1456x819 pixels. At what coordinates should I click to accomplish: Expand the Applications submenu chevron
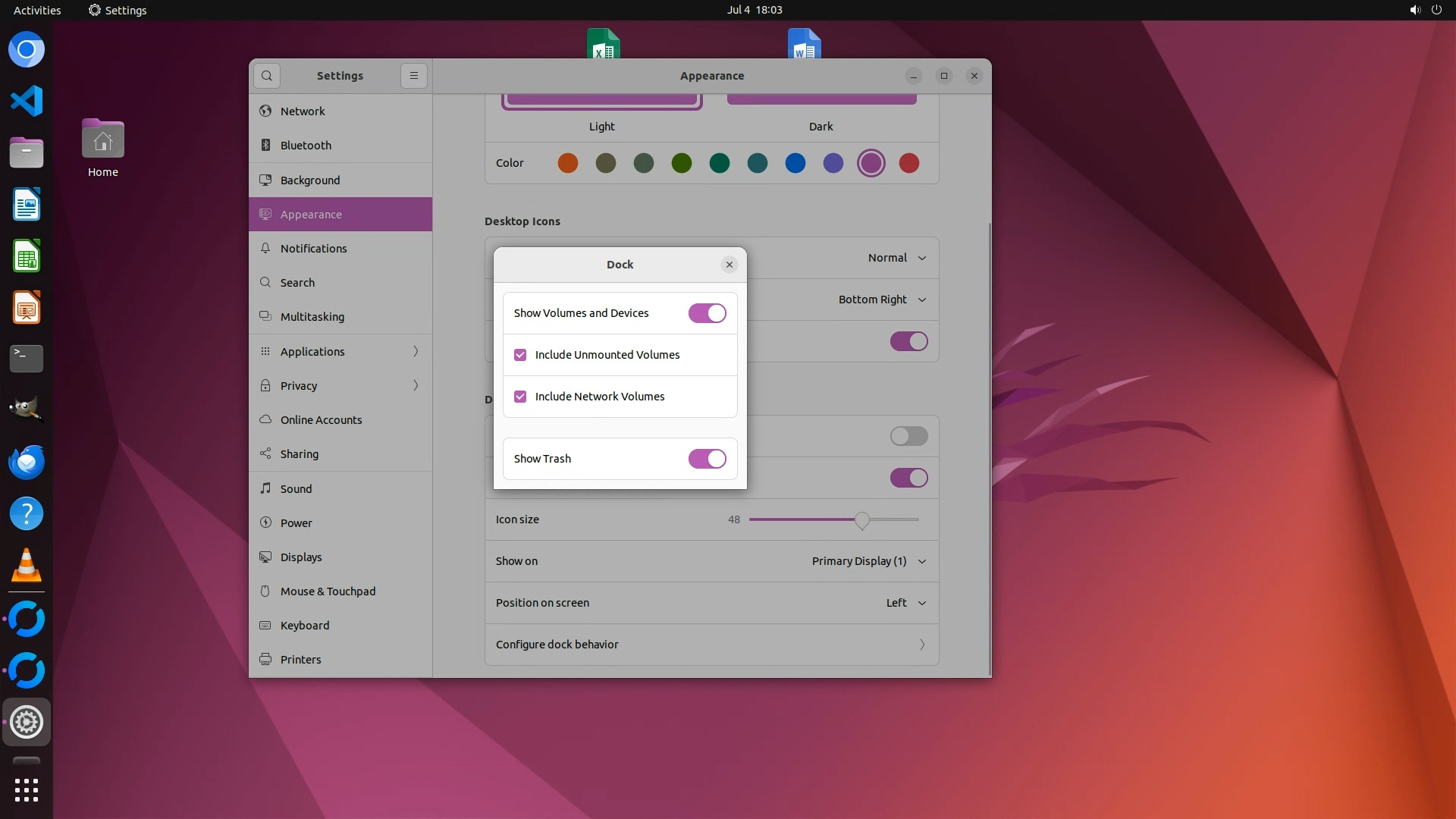tap(416, 351)
